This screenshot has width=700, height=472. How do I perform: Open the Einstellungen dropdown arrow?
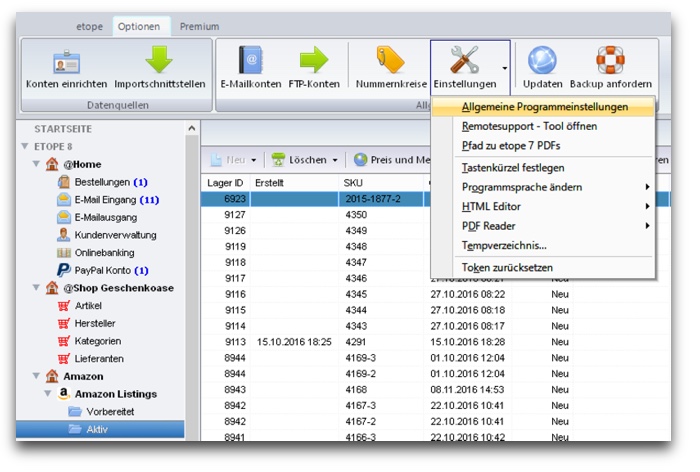[504, 68]
